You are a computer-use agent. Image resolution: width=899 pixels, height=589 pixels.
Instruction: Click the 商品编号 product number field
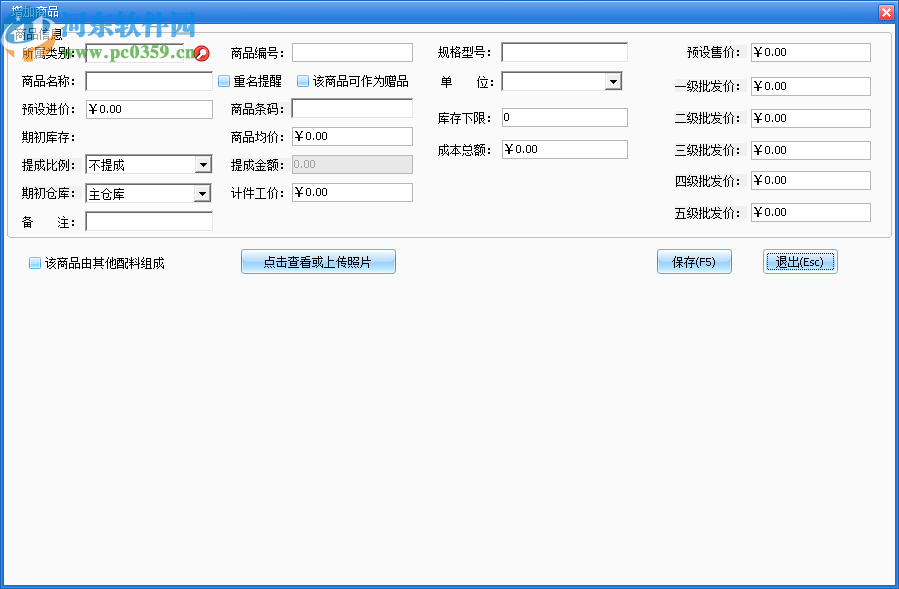[352, 52]
